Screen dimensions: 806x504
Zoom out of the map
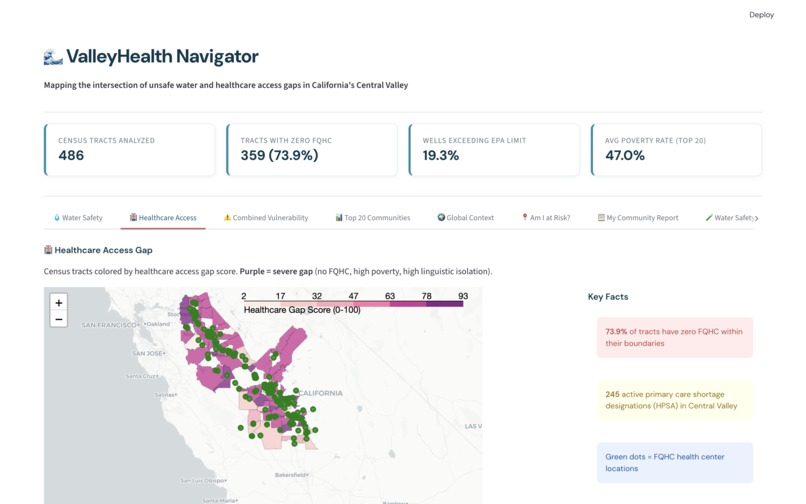[59, 319]
